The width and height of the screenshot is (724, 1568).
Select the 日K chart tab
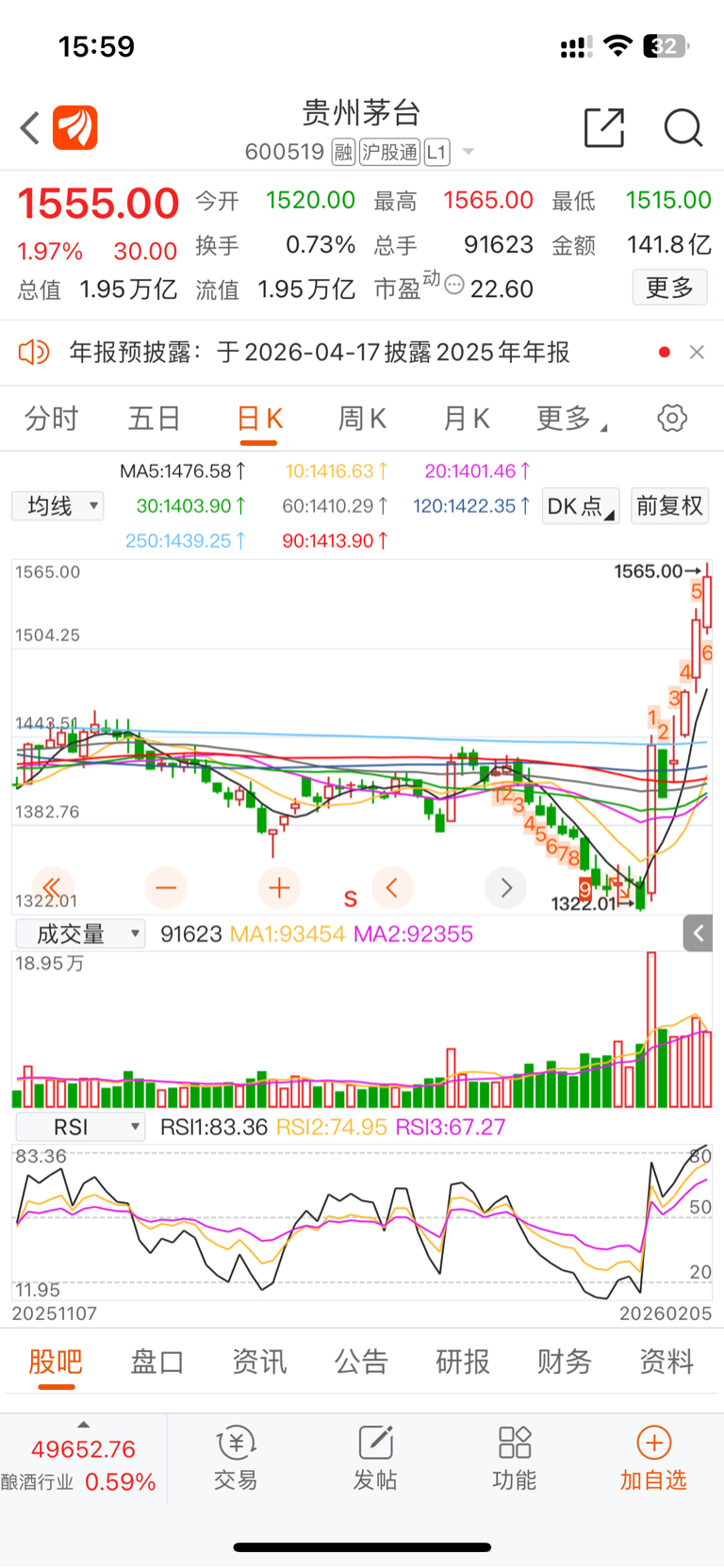point(259,418)
